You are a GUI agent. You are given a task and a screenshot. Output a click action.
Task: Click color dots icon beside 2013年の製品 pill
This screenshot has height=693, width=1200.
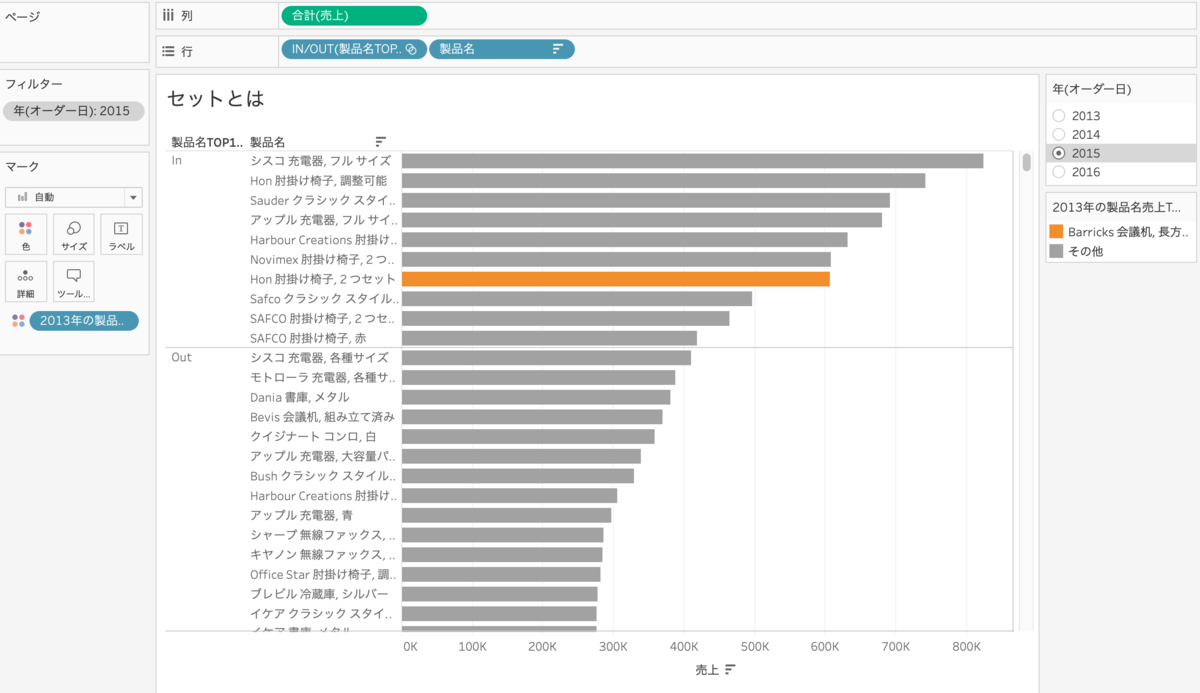[x=18, y=321]
